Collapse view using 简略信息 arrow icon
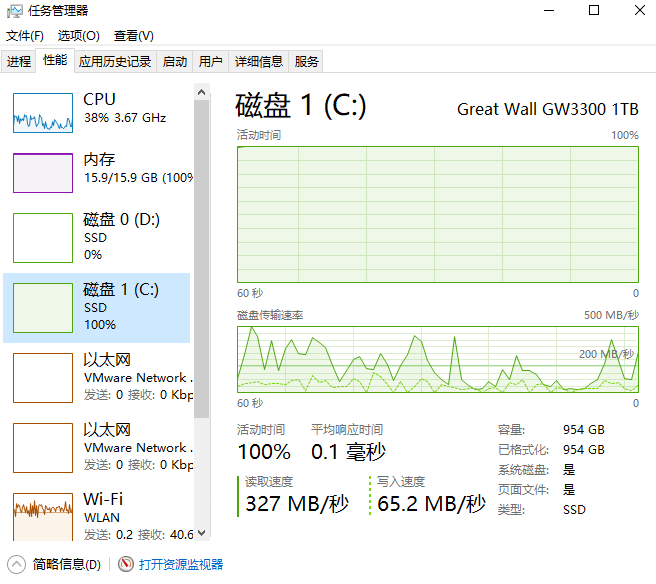The image size is (656, 584). pos(17,565)
